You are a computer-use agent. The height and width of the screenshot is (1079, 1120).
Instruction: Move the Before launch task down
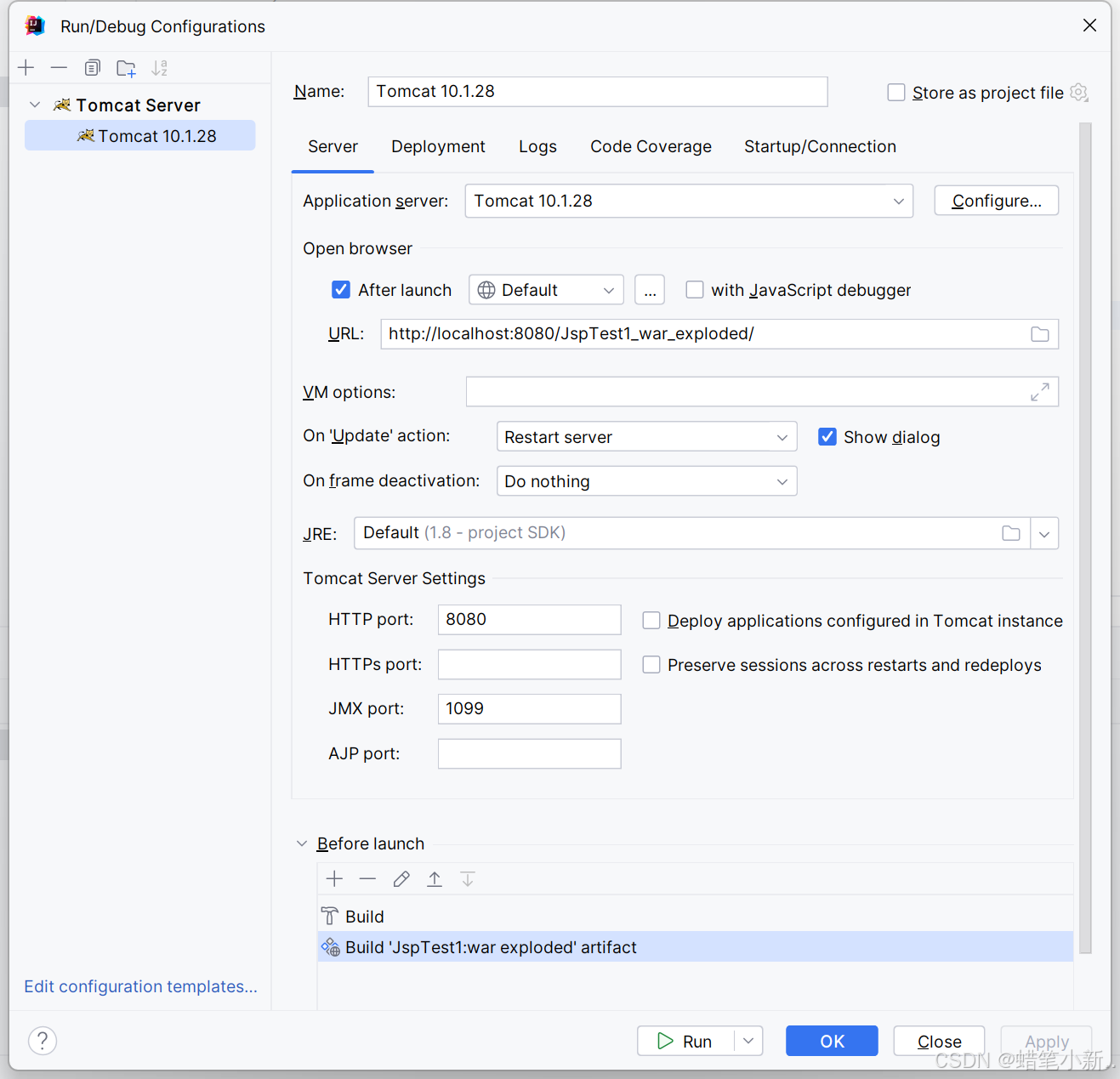[468, 879]
